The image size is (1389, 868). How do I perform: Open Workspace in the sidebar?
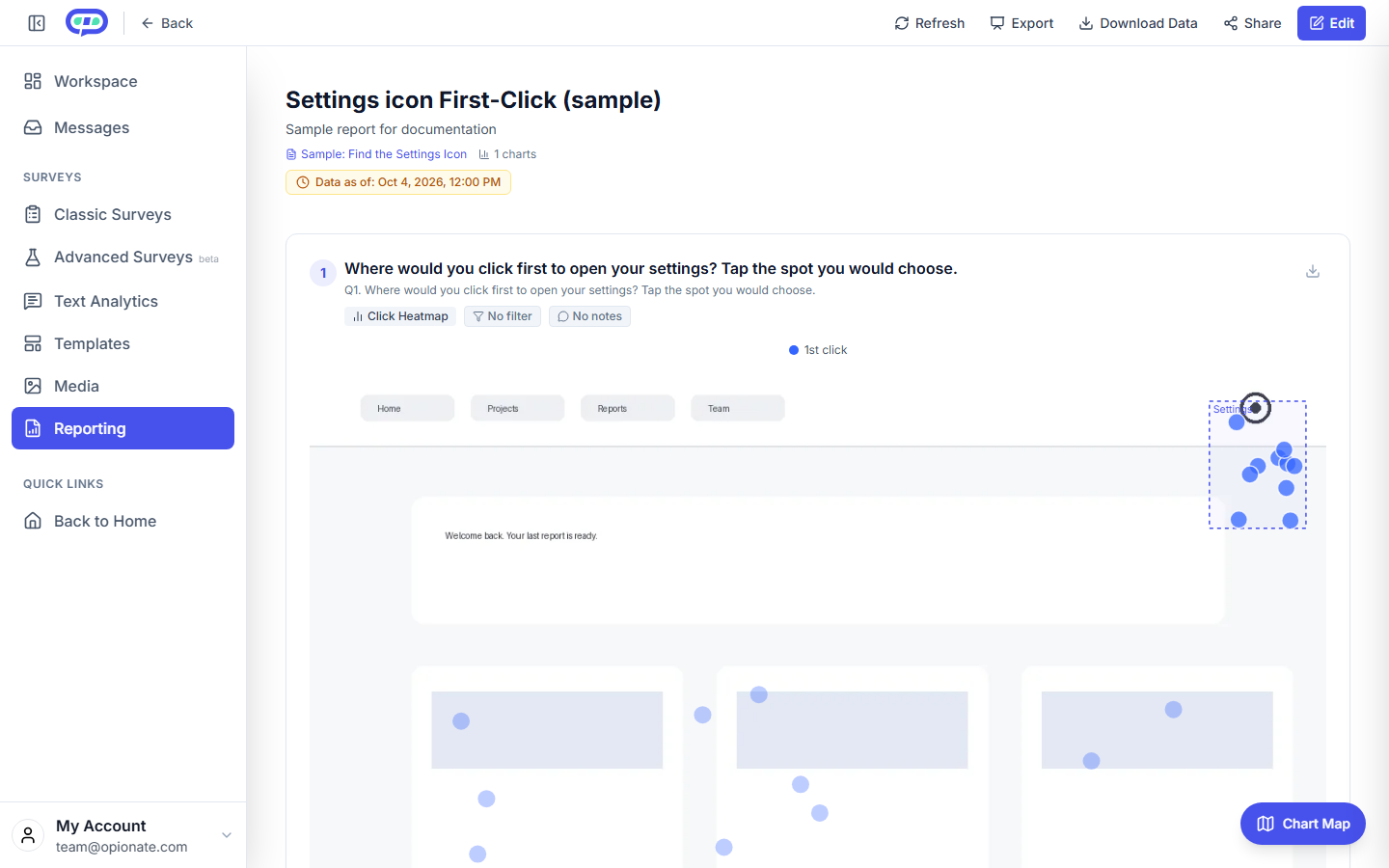[x=123, y=81]
